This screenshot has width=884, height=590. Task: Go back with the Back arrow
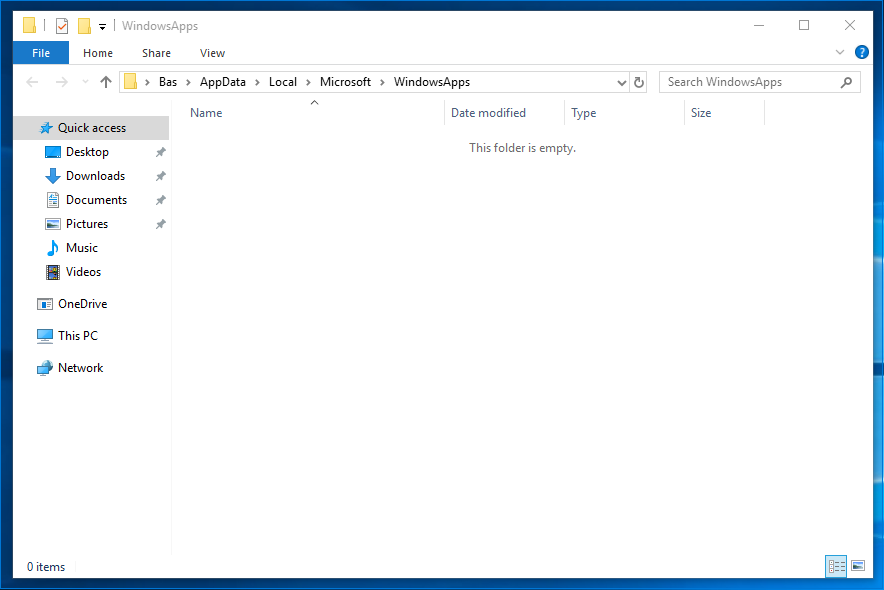pyautogui.click(x=32, y=82)
